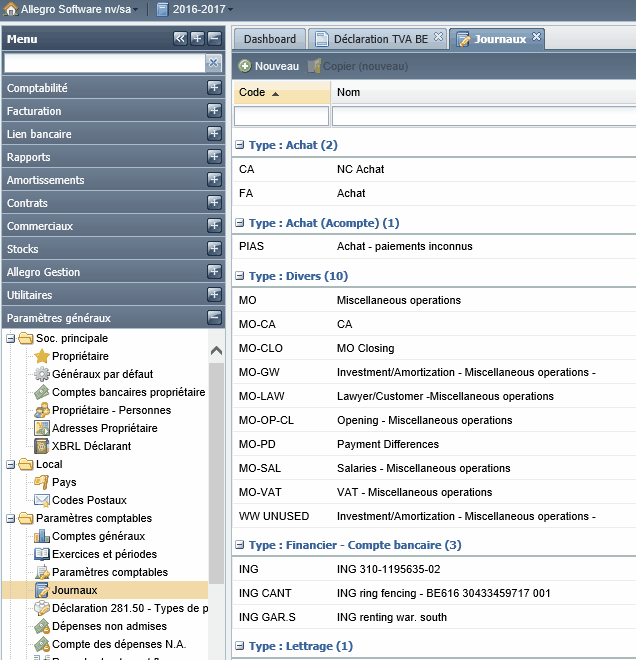
Task: Click the Exercices et périodes book icon
Action: [42, 554]
